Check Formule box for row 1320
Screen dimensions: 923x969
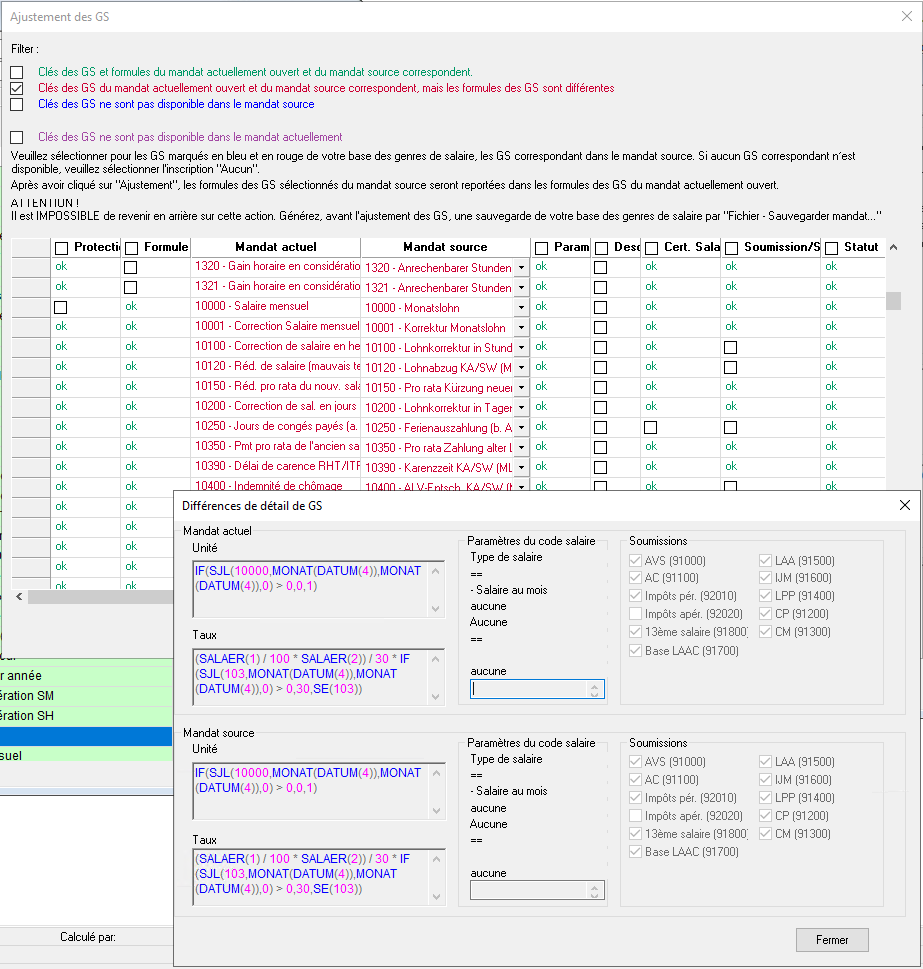pos(130,268)
